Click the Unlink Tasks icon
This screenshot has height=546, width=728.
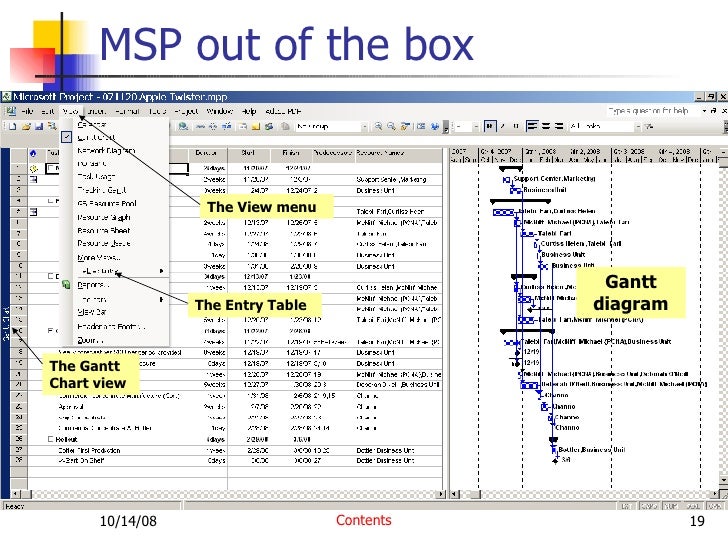[x=214, y=126]
